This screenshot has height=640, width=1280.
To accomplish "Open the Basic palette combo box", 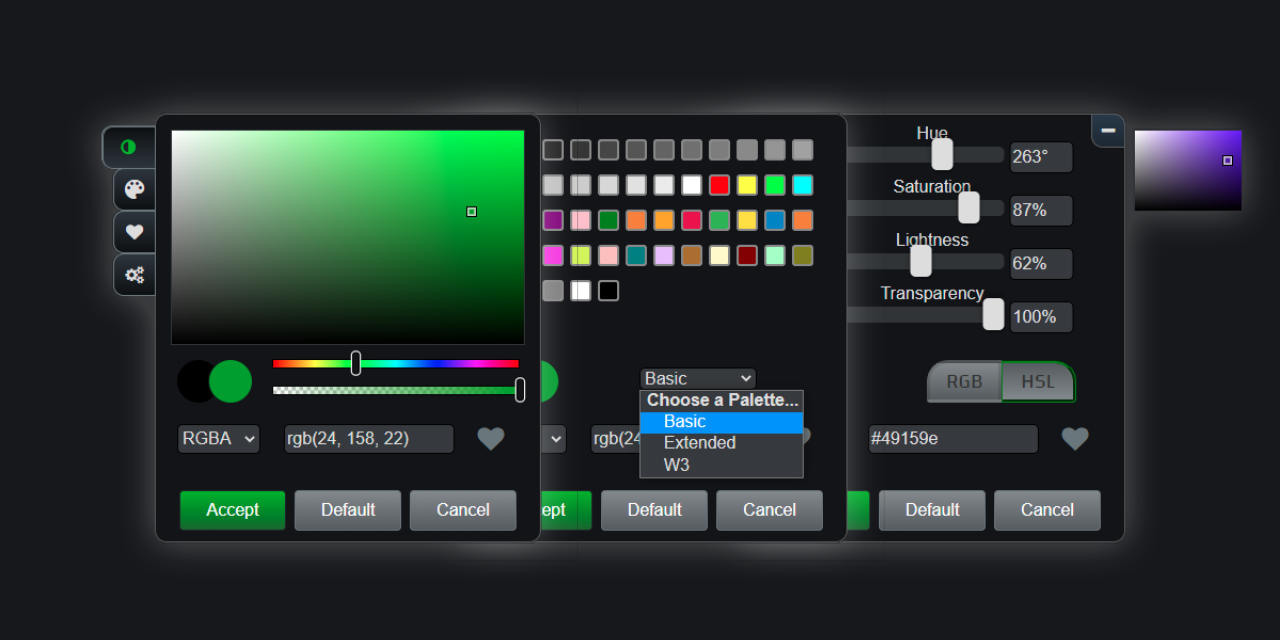I will coord(697,378).
